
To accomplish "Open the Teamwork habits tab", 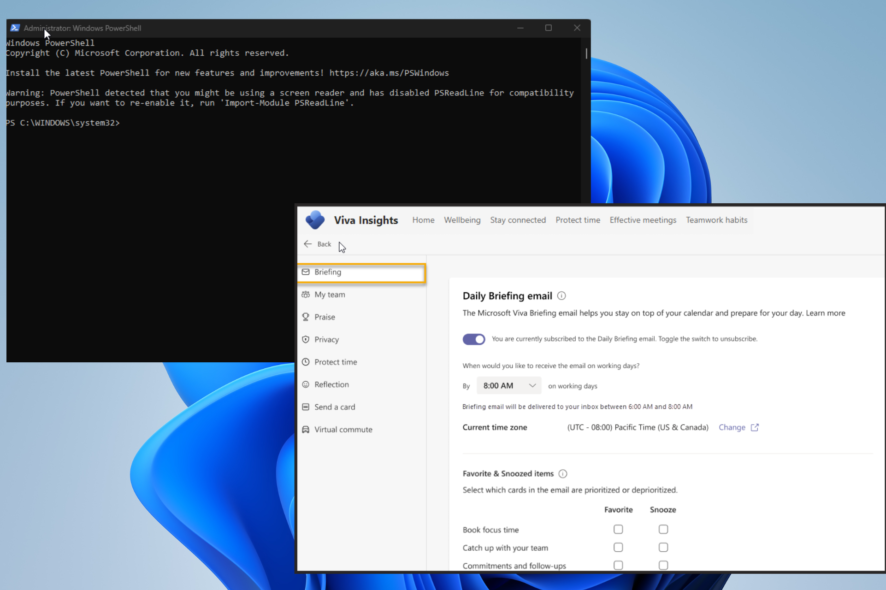I will pos(716,220).
